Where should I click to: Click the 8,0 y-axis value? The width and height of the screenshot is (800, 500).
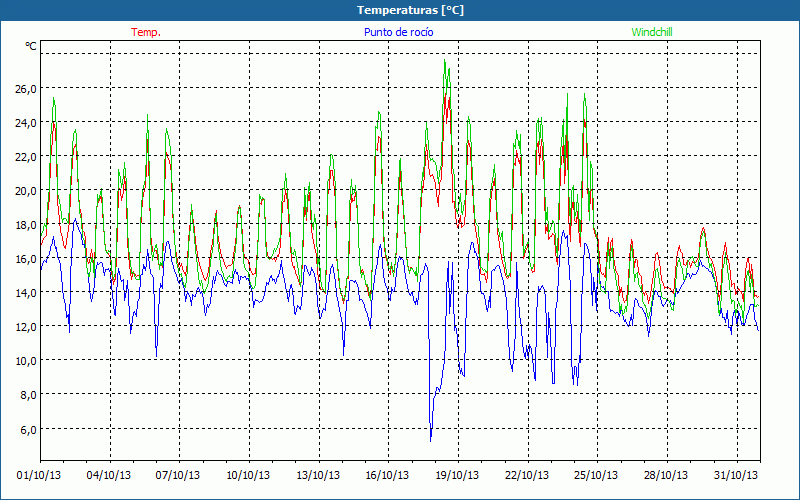[x=29, y=395]
